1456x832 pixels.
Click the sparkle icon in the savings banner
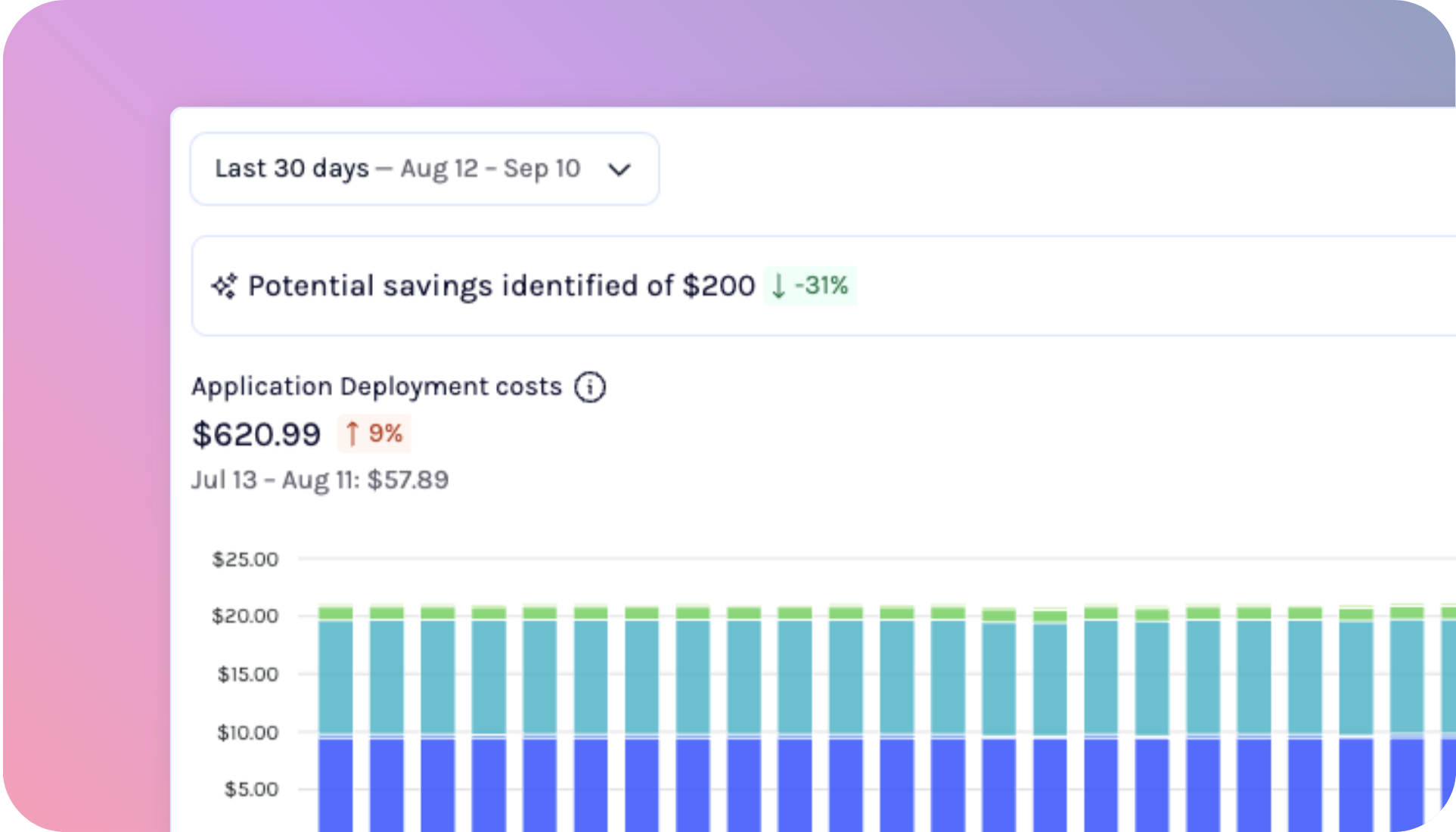point(224,286)
